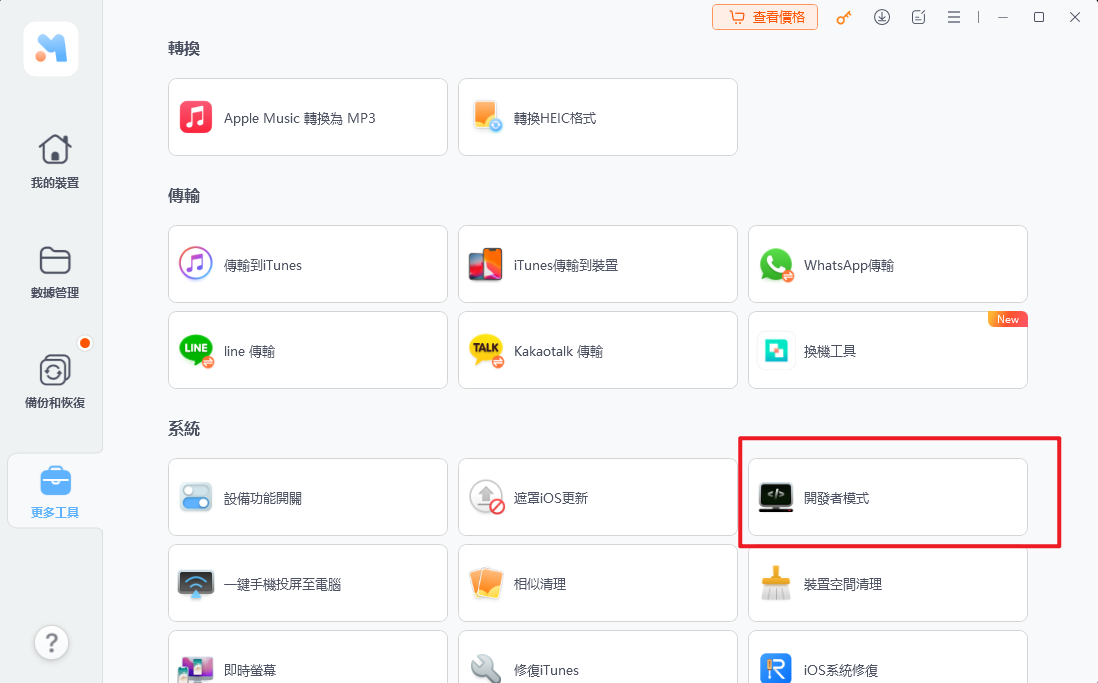Open WhatsApp傳輸 card
This screenshot has height=683, width=1098.
888,264
